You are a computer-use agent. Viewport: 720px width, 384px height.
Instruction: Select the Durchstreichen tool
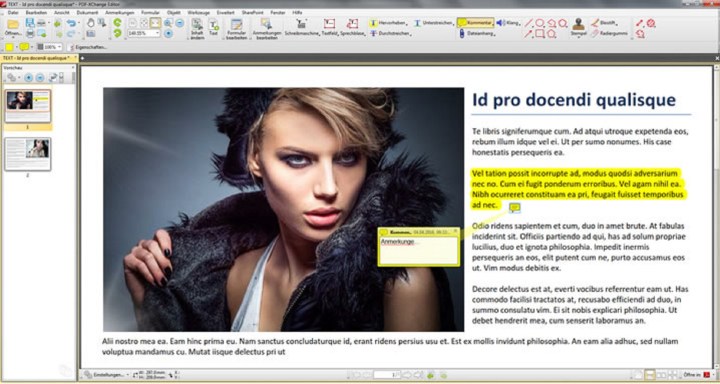(390, 34)
